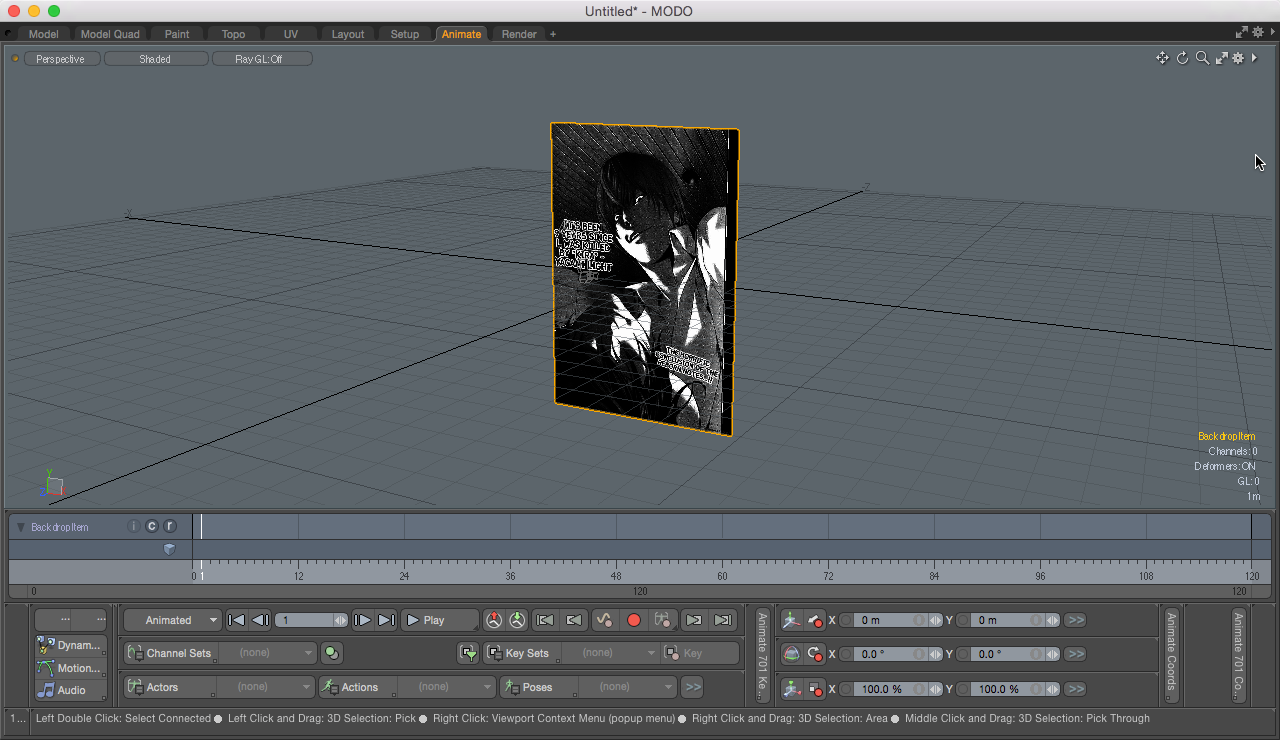Collapse the Backdrop Item timeline track
The image size is (1280, 740).
(20, 527)
